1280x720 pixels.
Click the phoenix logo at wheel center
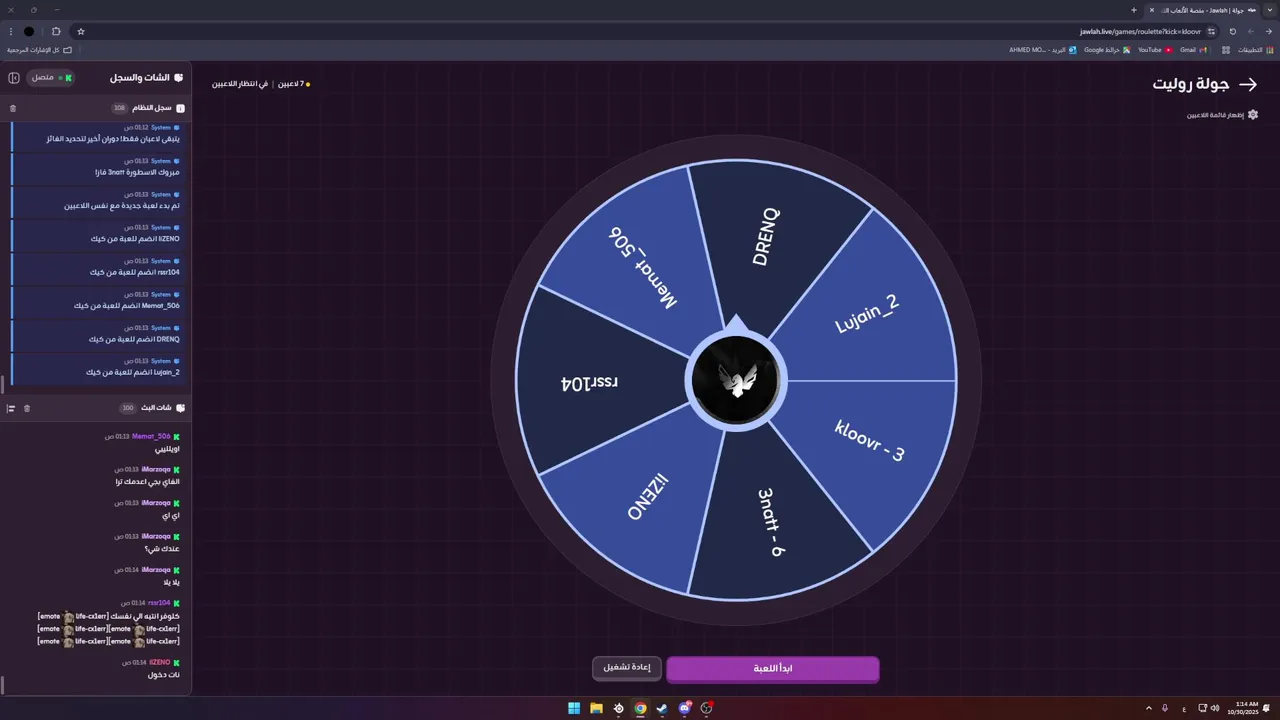pos(736,381)
